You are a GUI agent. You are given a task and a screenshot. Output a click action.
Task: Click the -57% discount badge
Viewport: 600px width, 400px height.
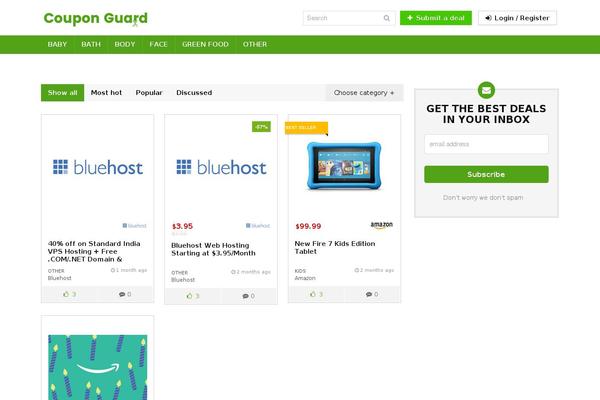point(261,127)
